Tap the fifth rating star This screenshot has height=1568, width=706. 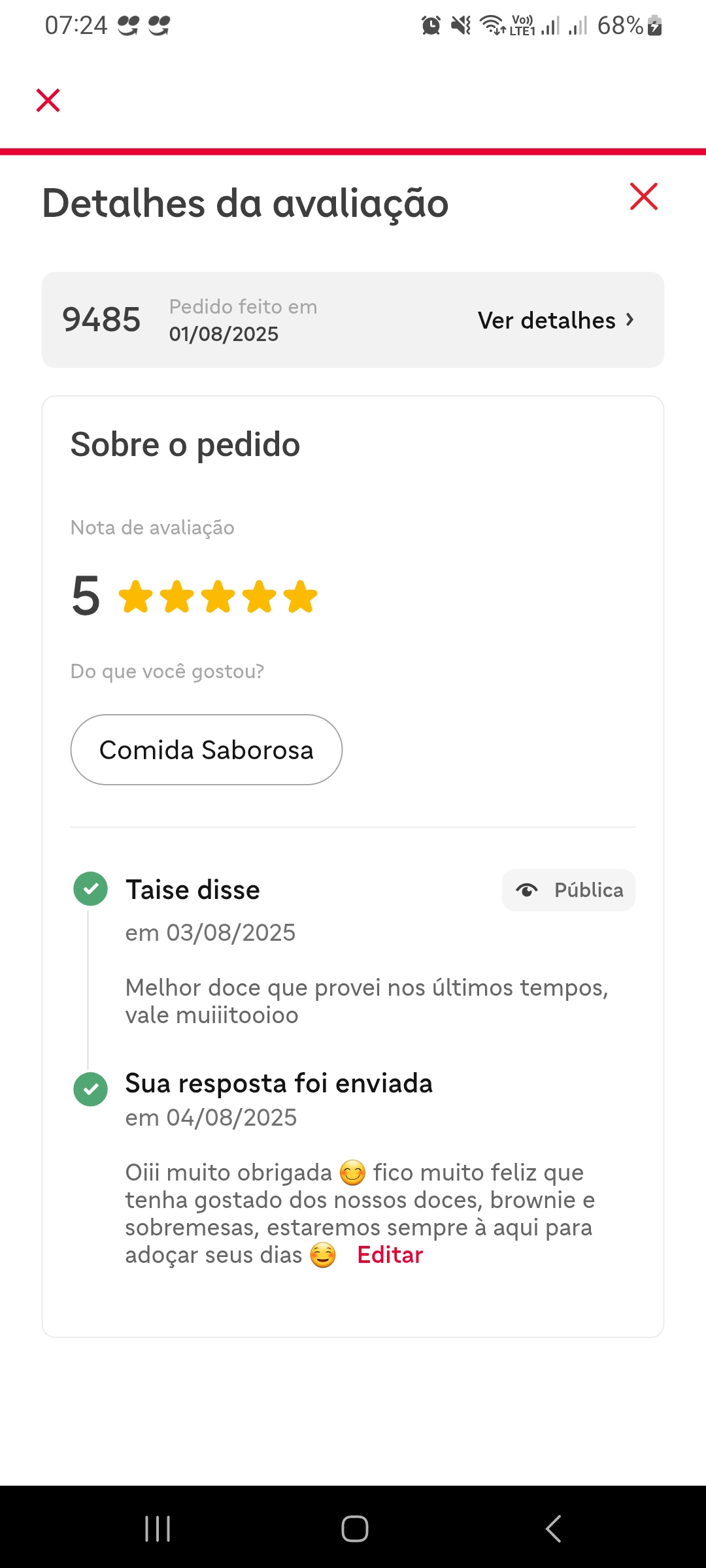[301, 596]
